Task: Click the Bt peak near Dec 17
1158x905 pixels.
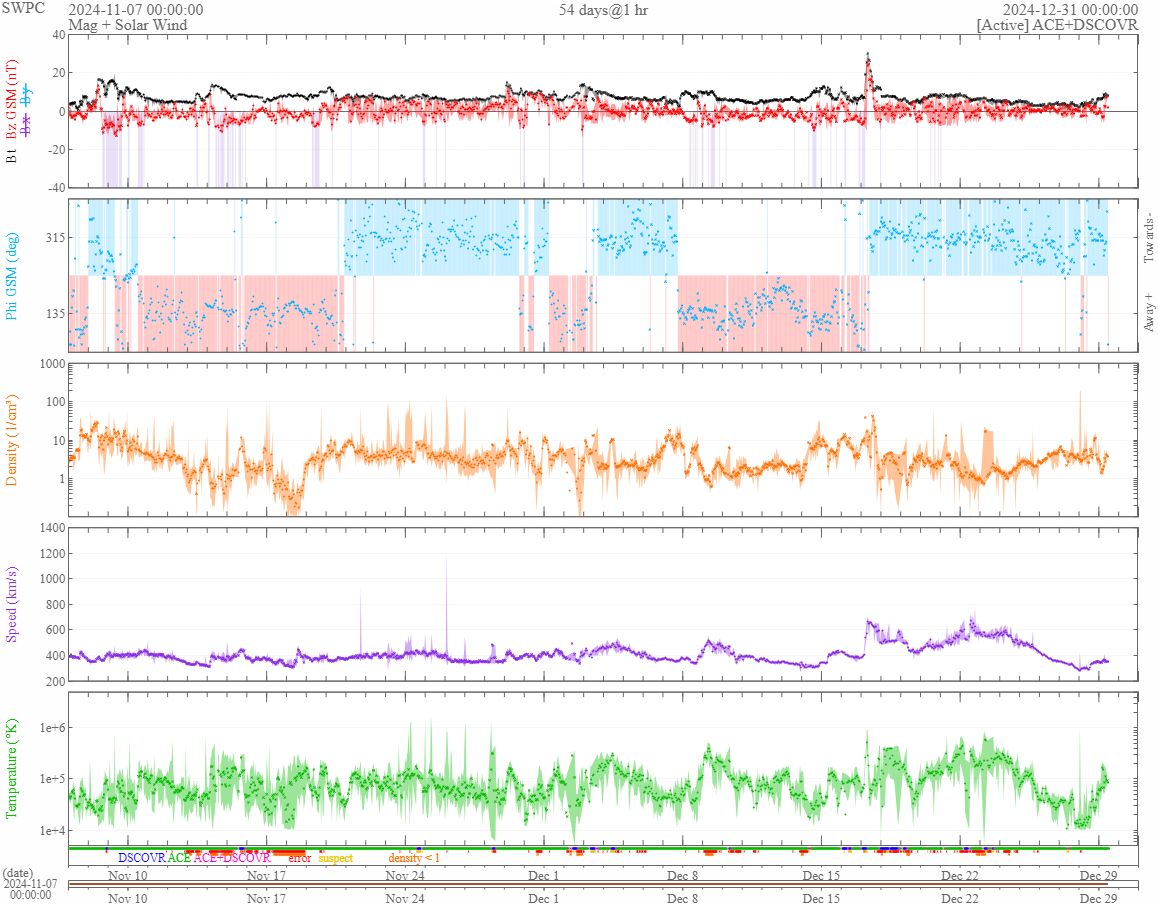Action: [868, 55]
